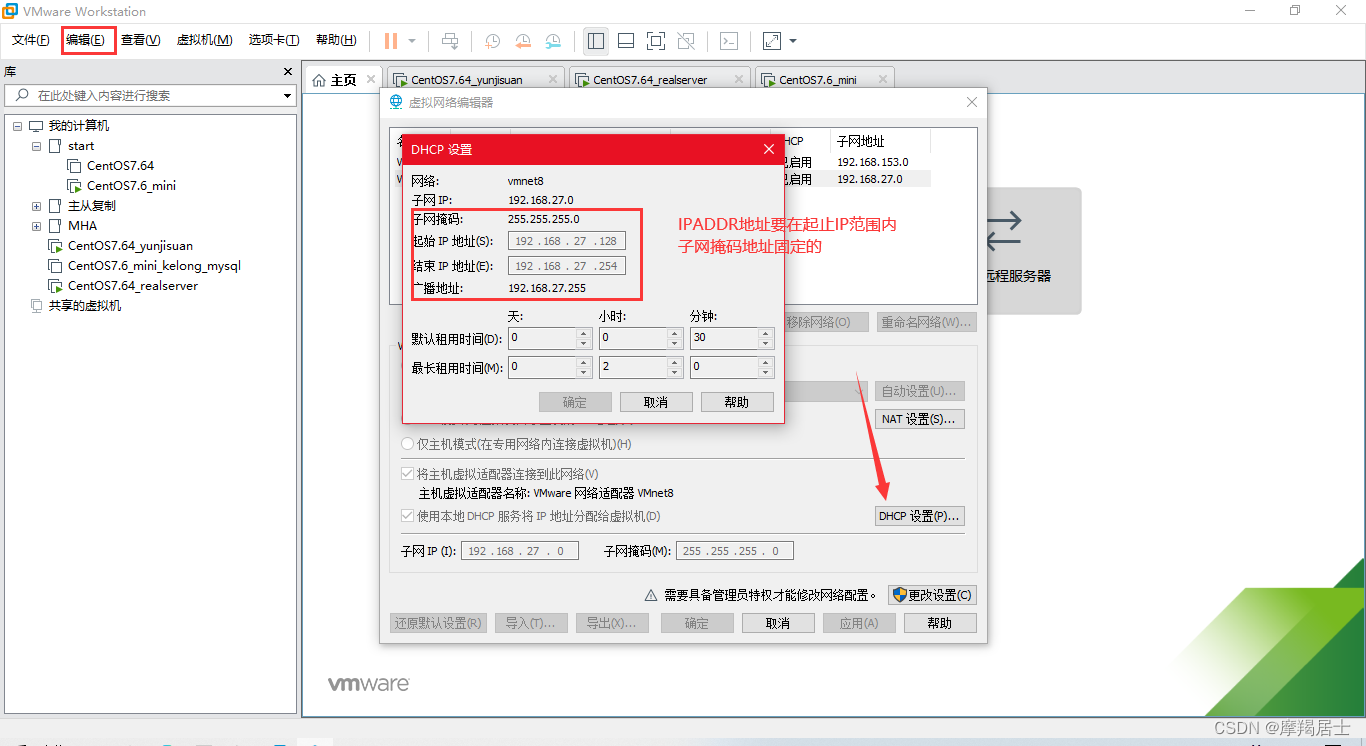Click the remote server arrows icon on home page

tap(1003, 230)
